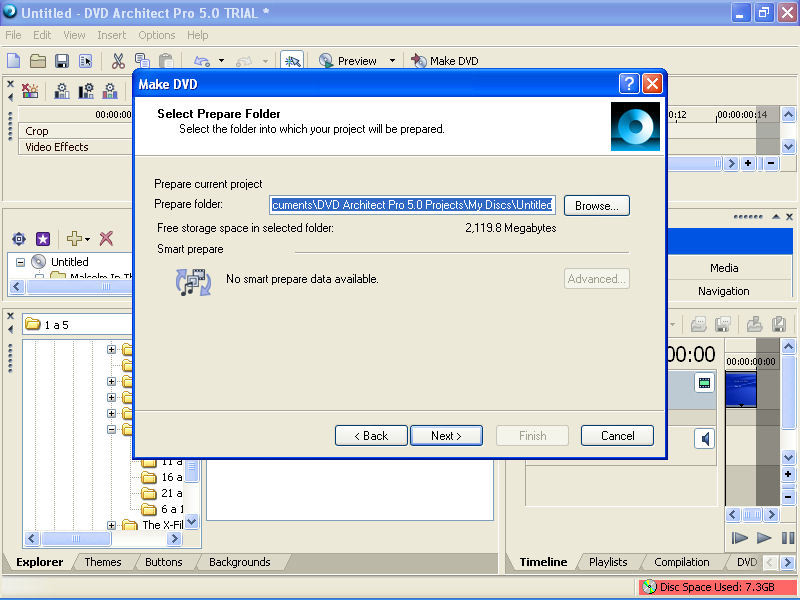Open the Options menu

157,35
